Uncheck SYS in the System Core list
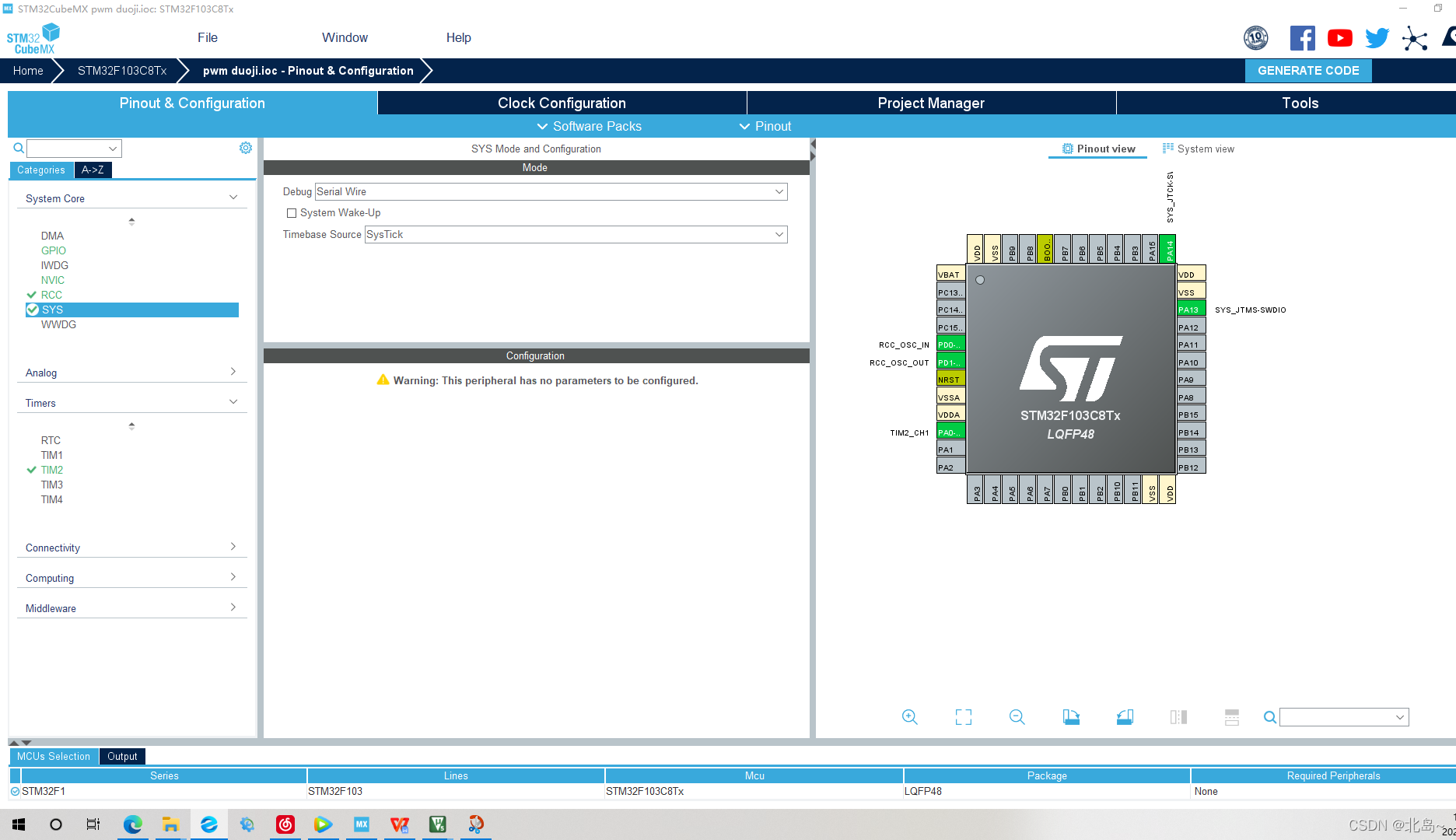This screenshot has height=840, width=1456. point(33,310)
